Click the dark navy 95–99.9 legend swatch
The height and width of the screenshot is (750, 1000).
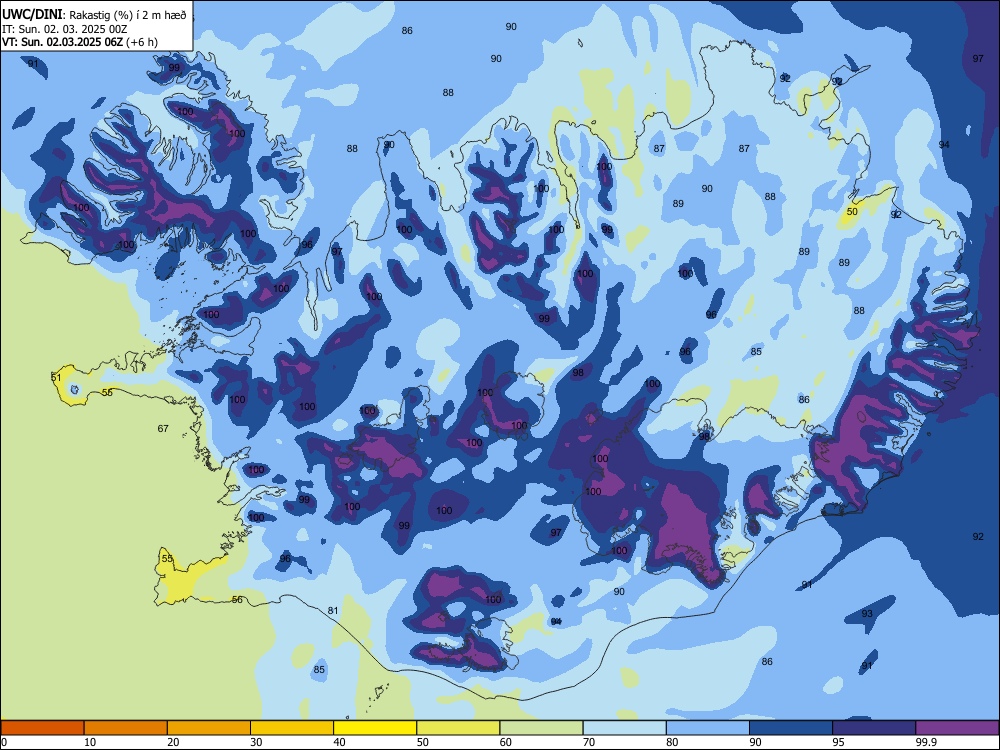(874, 728)
